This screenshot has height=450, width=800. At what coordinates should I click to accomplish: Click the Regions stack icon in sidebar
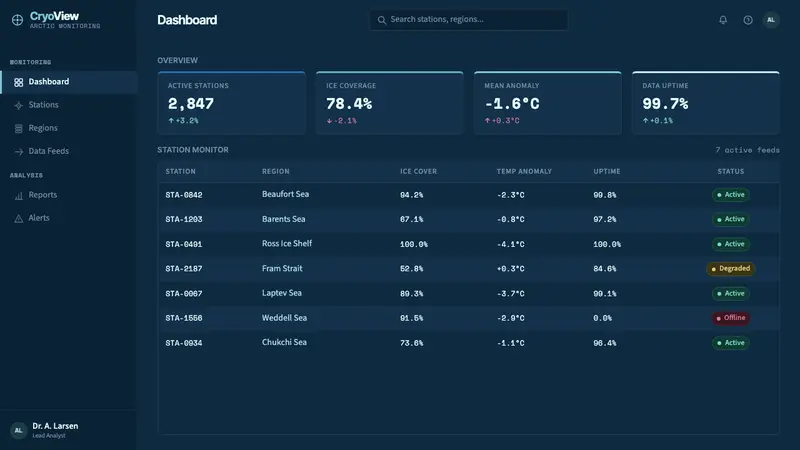19,129
